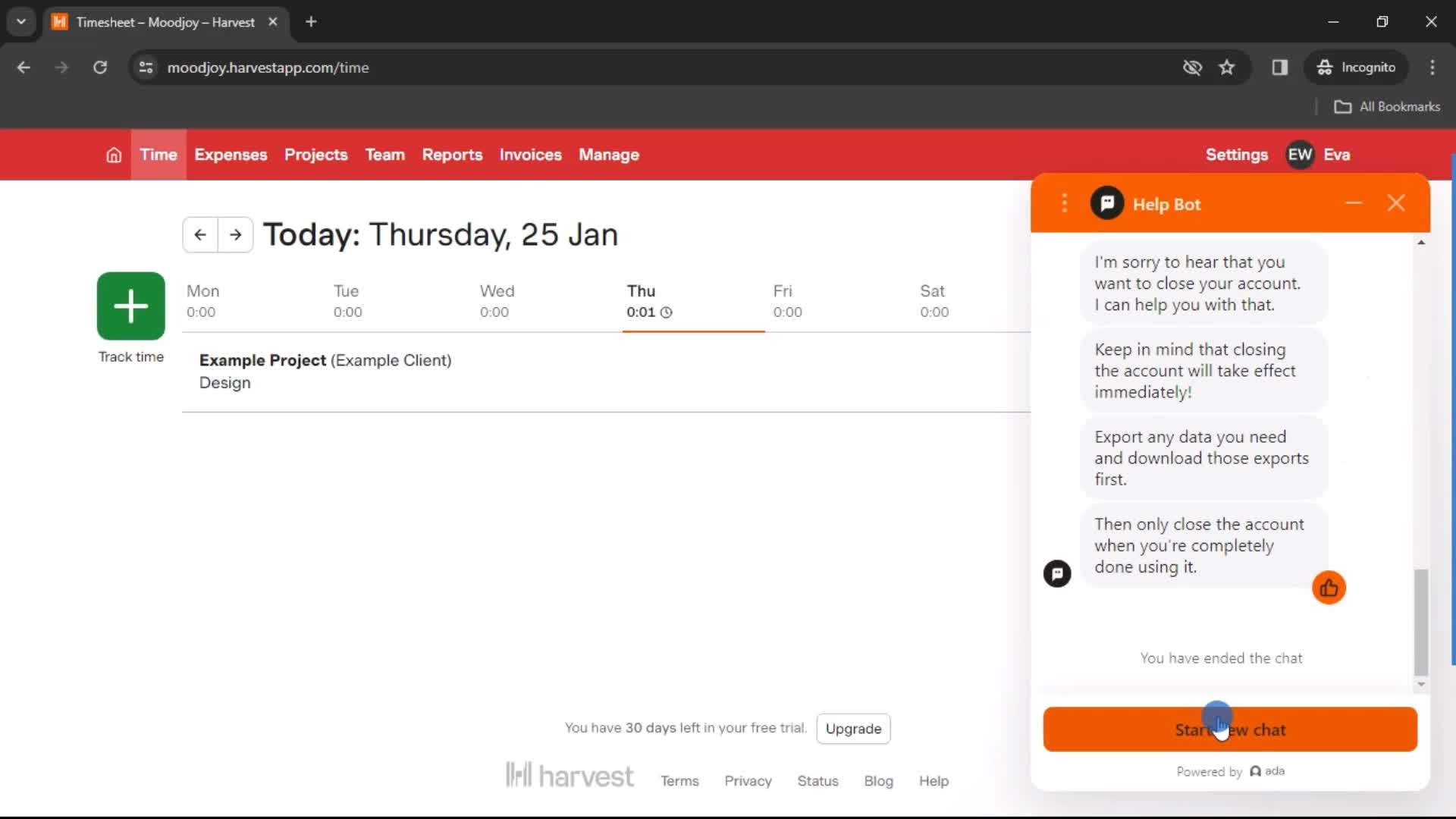Navigate to Projects

point(316,155)
